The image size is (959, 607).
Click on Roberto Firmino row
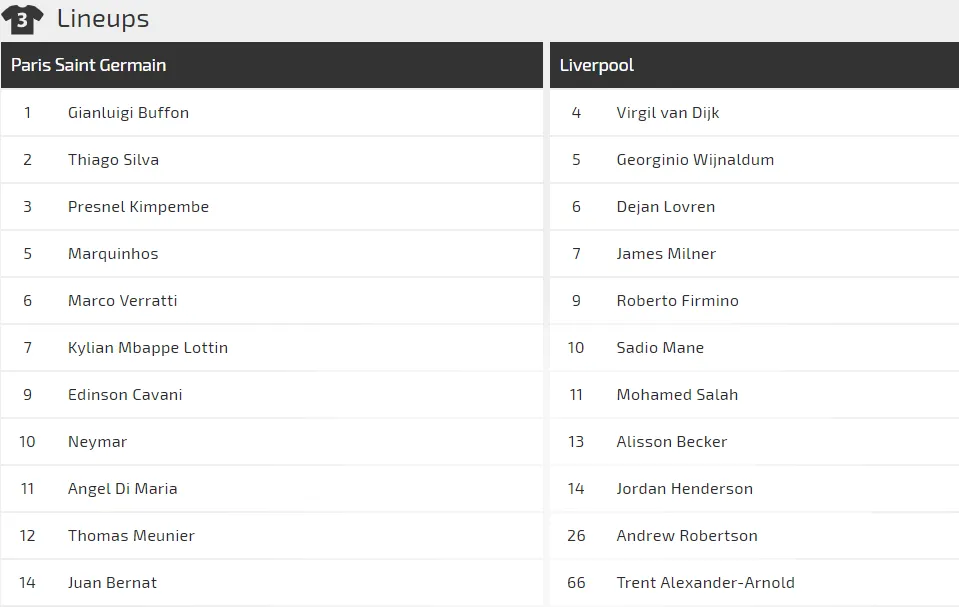[754, 300]
